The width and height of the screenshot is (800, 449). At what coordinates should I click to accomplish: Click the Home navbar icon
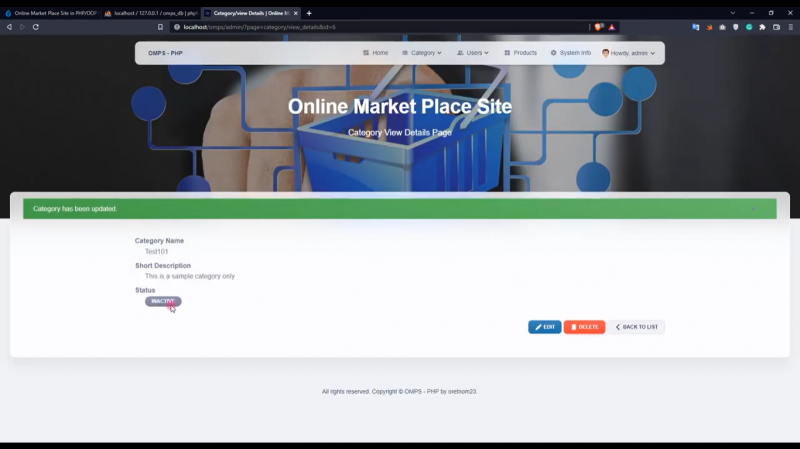click(x=366, y=53)
